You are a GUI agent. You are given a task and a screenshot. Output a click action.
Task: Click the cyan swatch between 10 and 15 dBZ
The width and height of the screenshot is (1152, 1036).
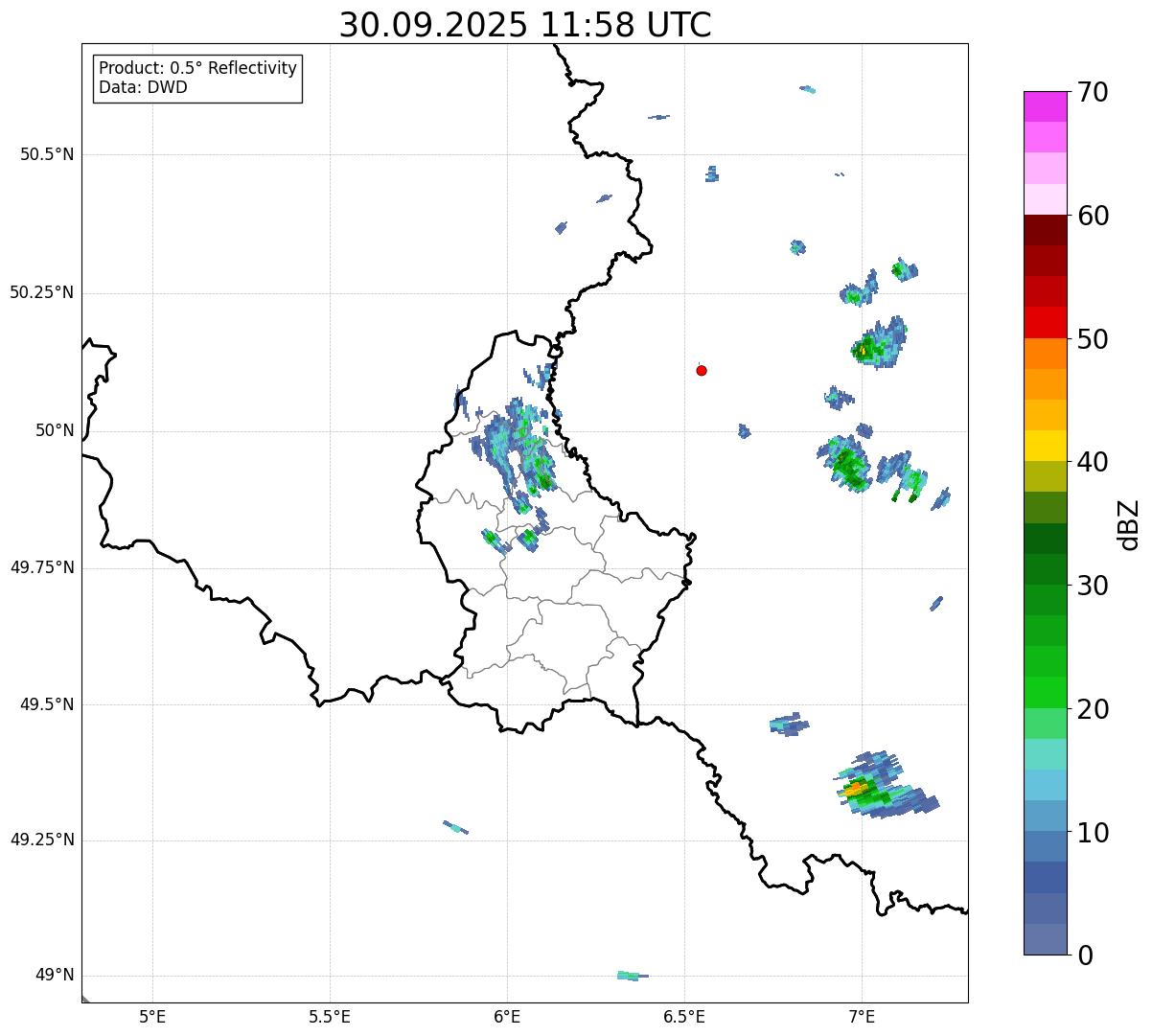coord(1045,785)
